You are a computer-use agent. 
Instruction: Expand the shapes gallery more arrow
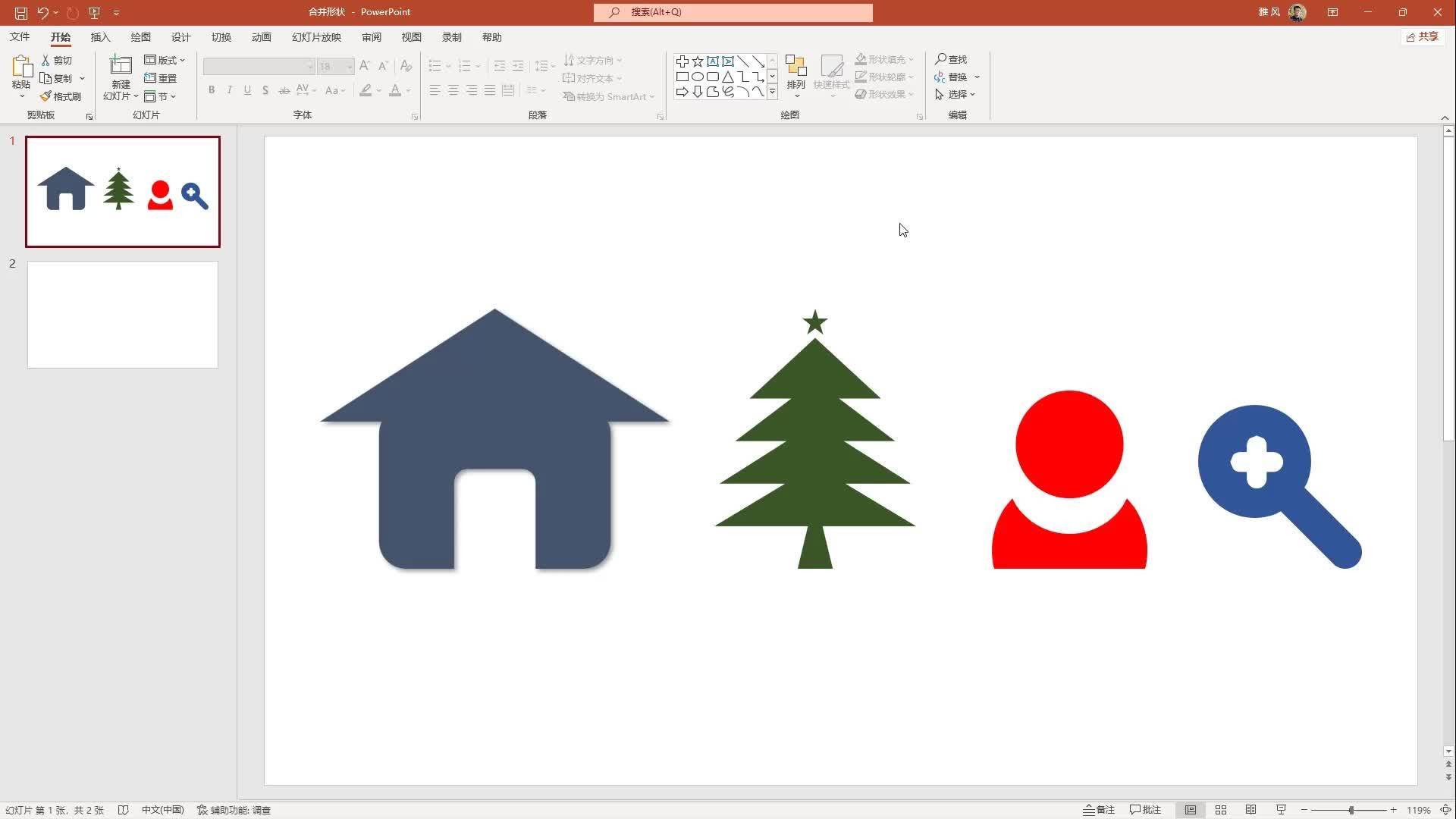click(772, 92)
